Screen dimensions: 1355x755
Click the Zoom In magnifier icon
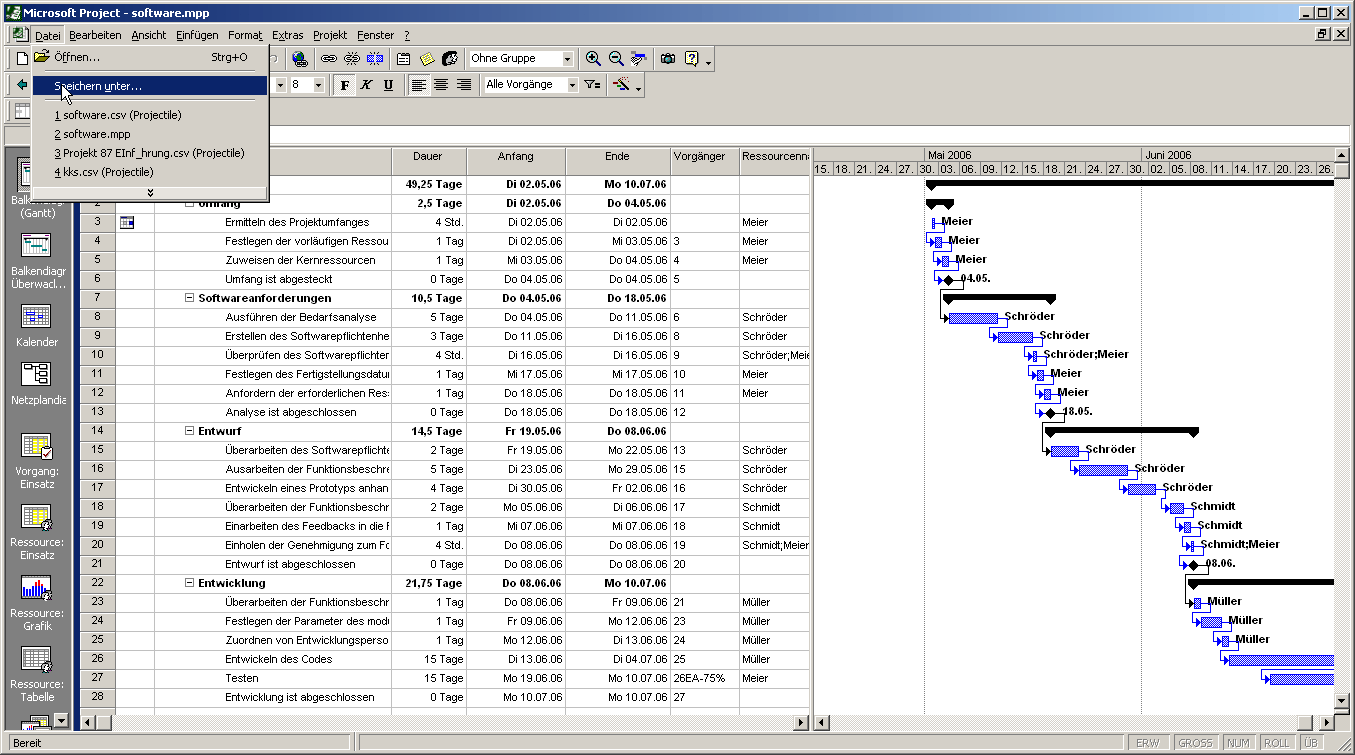[594, 59]
